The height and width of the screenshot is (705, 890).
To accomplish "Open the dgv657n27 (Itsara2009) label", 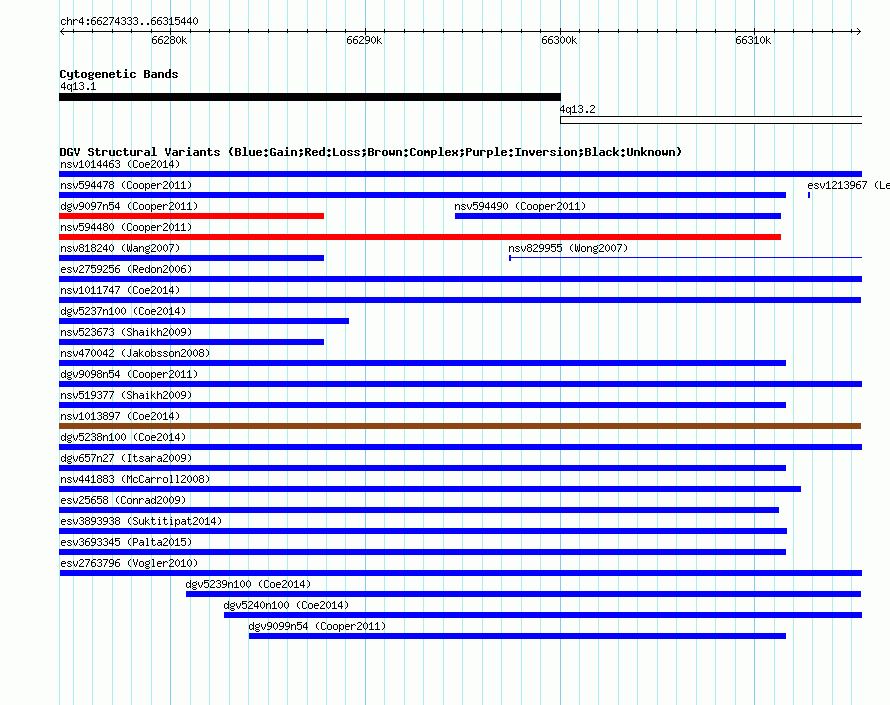I will [126, 459].
